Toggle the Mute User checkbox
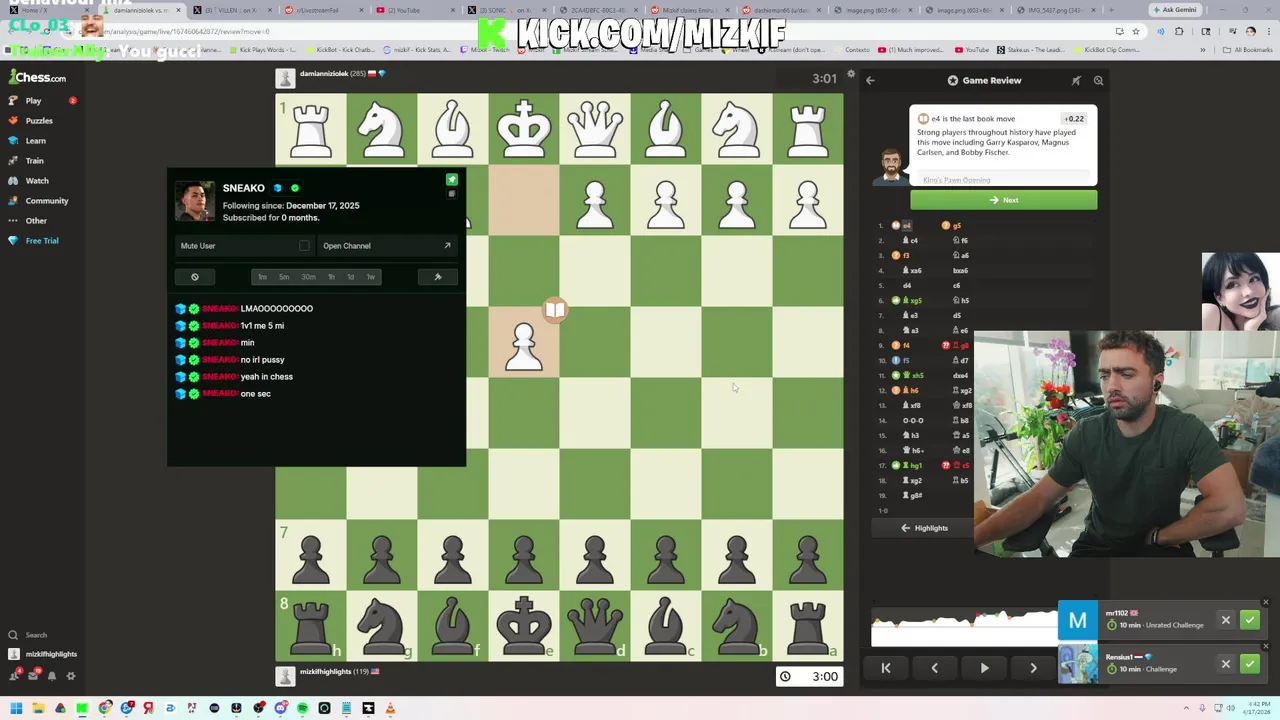1280x720 pixels. pyautogui.click(x=304, y=246)
